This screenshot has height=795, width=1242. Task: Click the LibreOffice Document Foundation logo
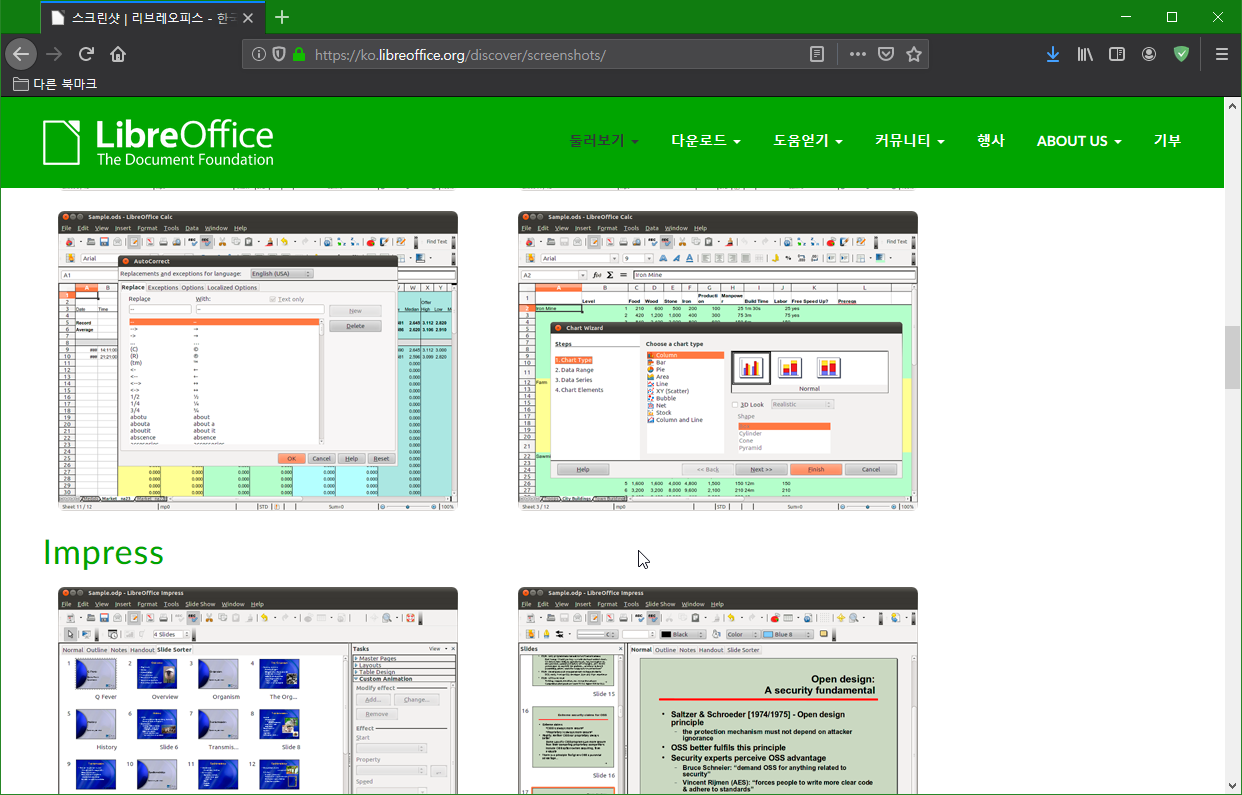point(158,142)
